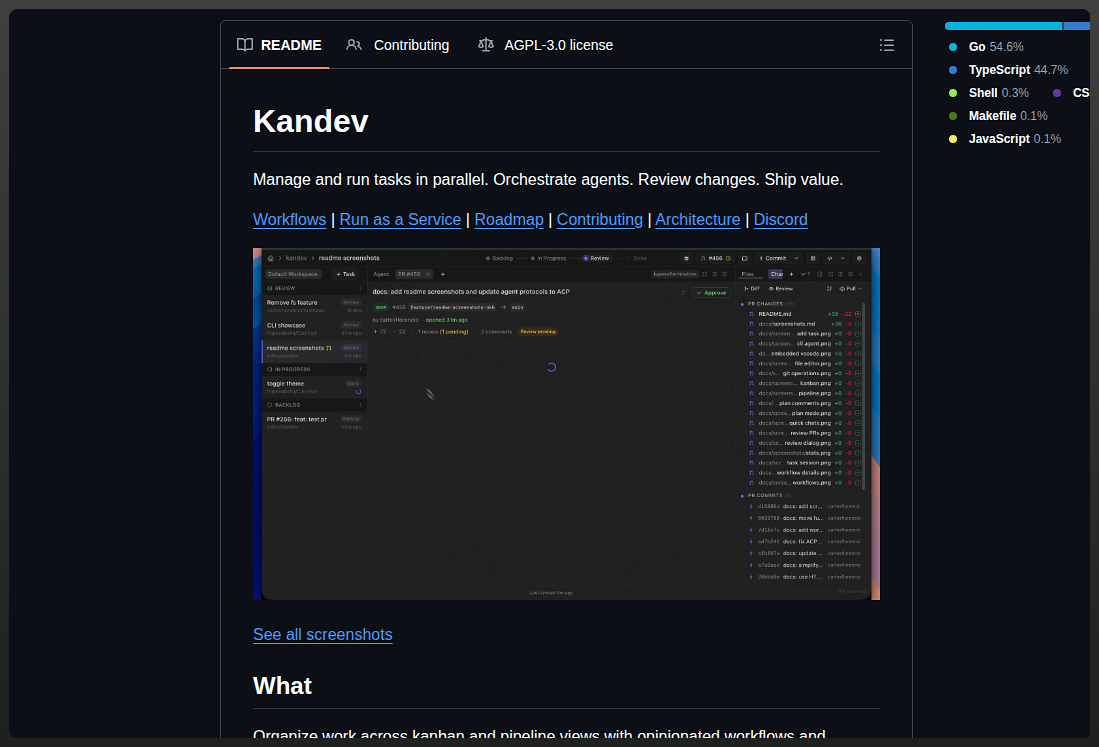This screenshot has height=747, width=1099.
Task: Follow the Workflows link
Action: point(289,219)
